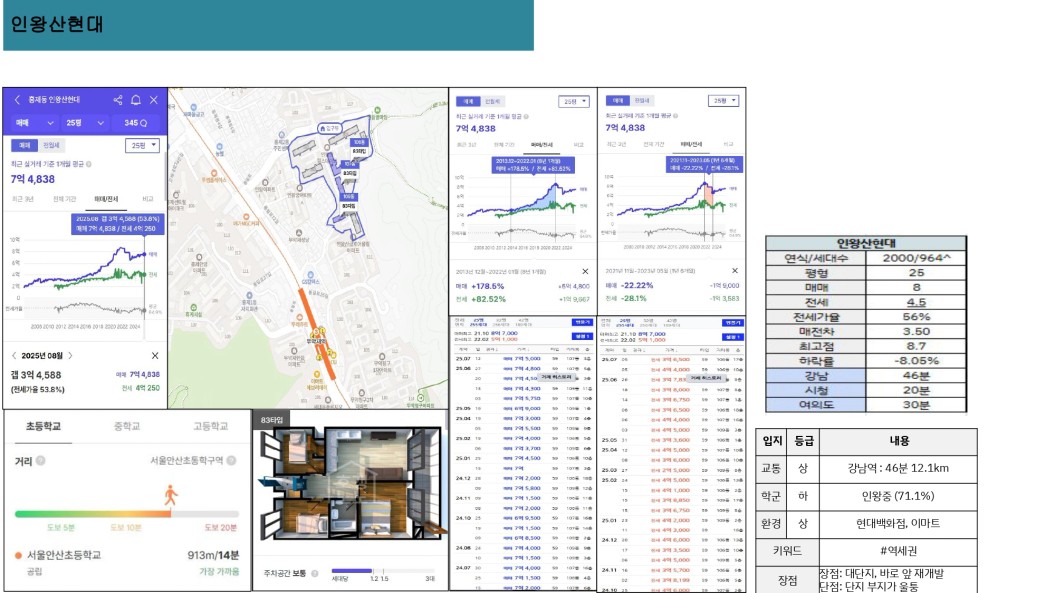Click the 시청 cell in summary table
This screenshot has height=593, width=1055.
pyautogui.click(x=815, y=390)
